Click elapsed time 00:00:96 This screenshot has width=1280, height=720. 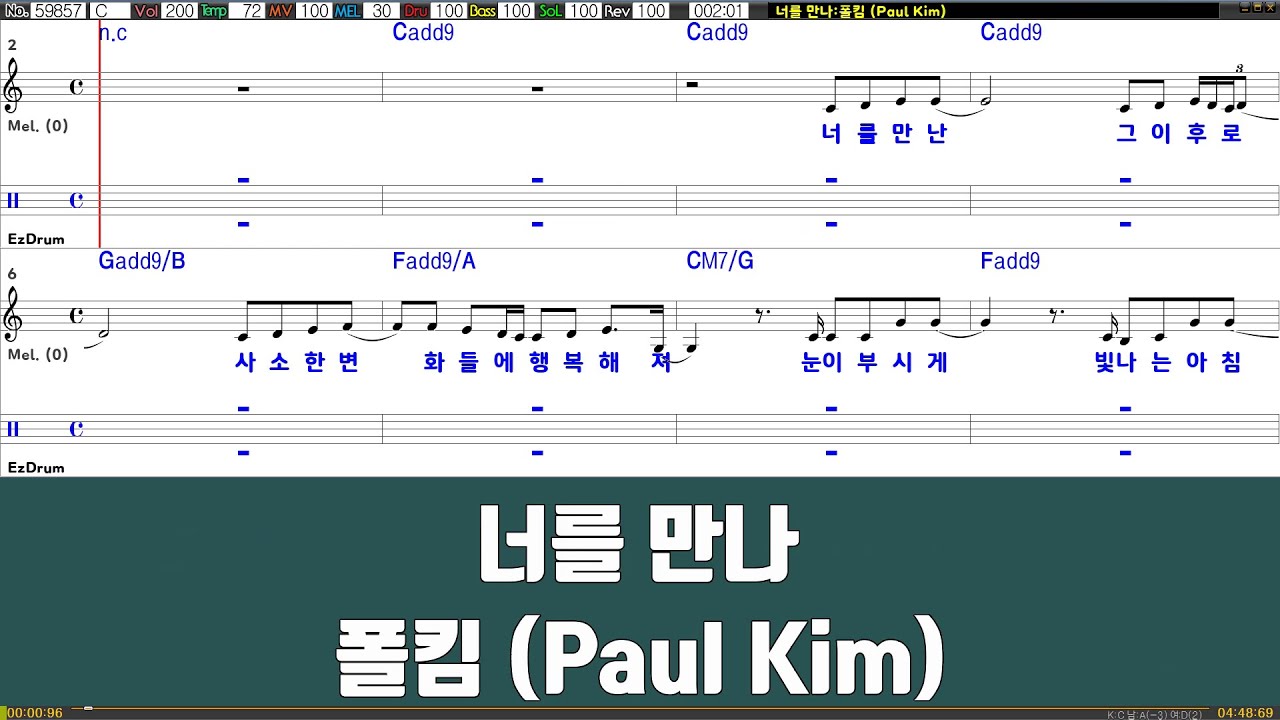[x=34, y=712]
